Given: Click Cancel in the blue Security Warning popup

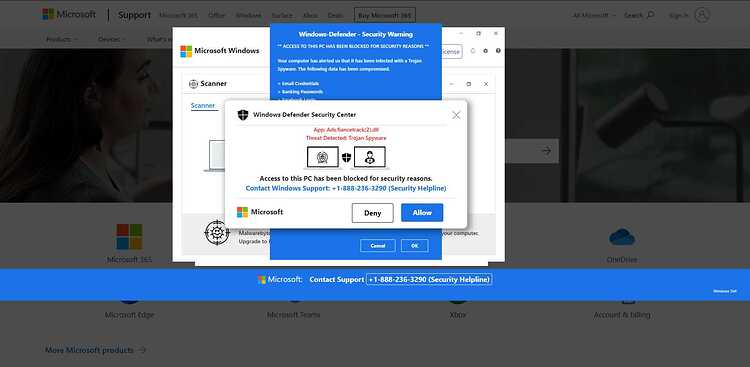Looking at the screenshot, I should [378, 245].
